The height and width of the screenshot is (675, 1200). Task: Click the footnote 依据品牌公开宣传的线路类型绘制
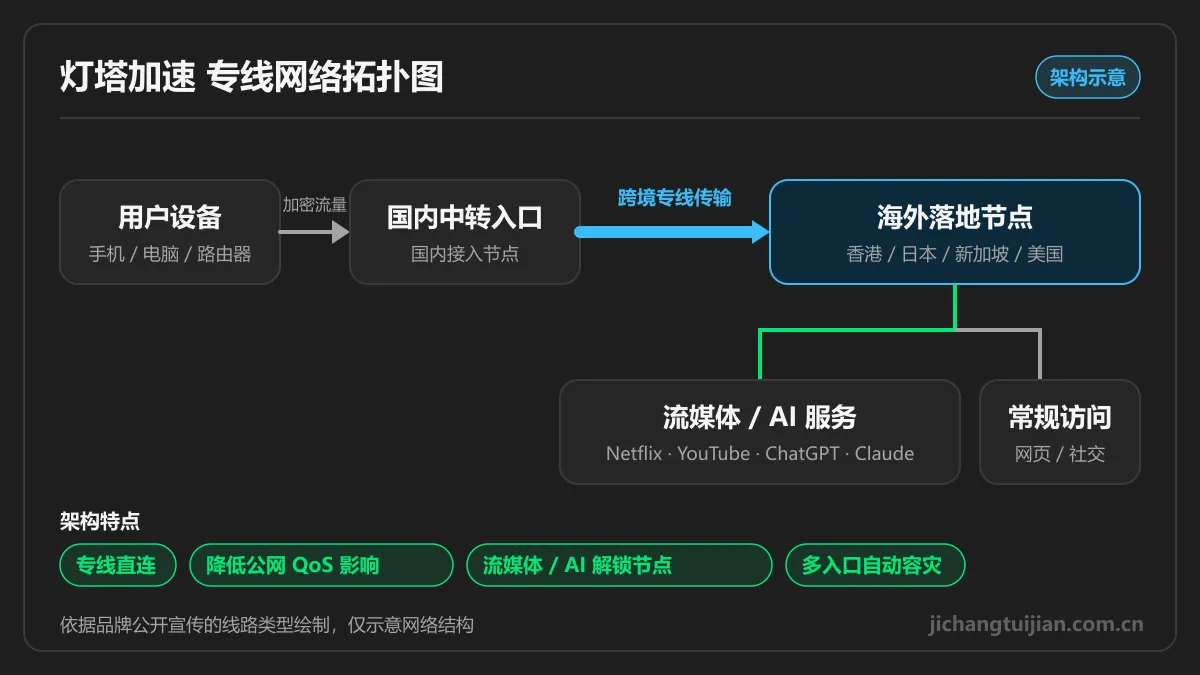195,625
